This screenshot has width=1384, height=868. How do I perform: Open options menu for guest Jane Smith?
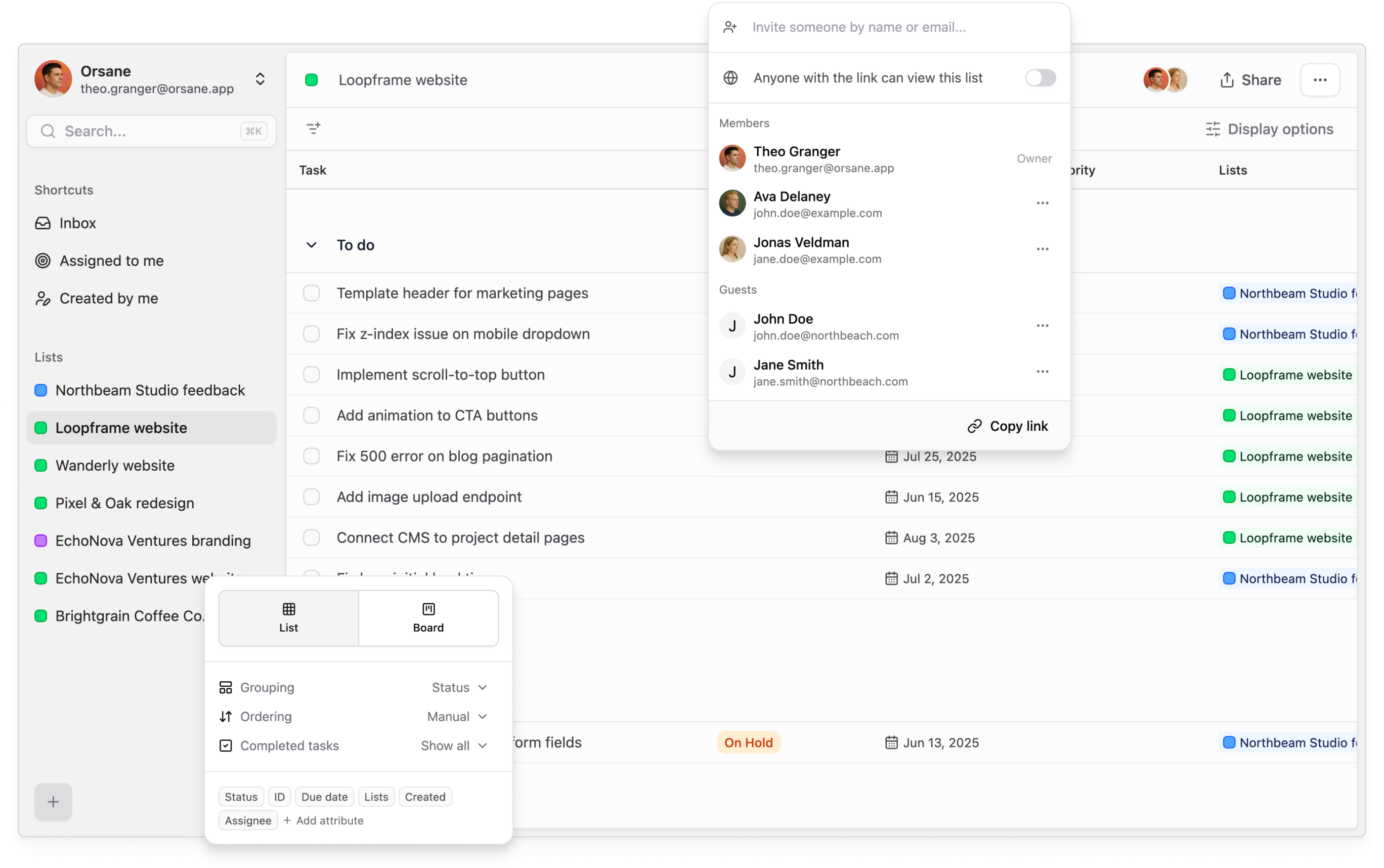(x=1042, y=372)
